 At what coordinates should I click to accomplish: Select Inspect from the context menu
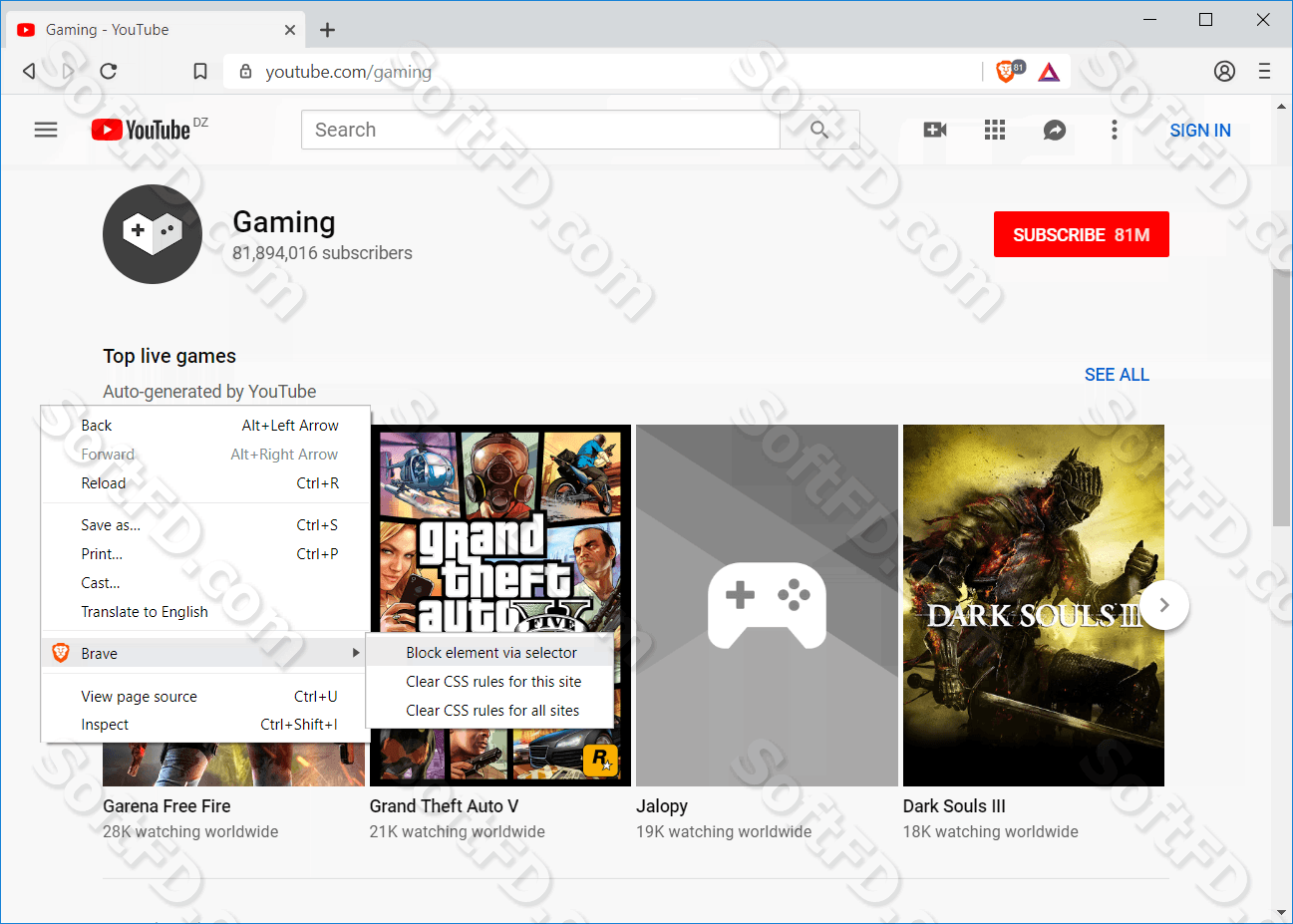pyautogui.click(x=205, y=725)
